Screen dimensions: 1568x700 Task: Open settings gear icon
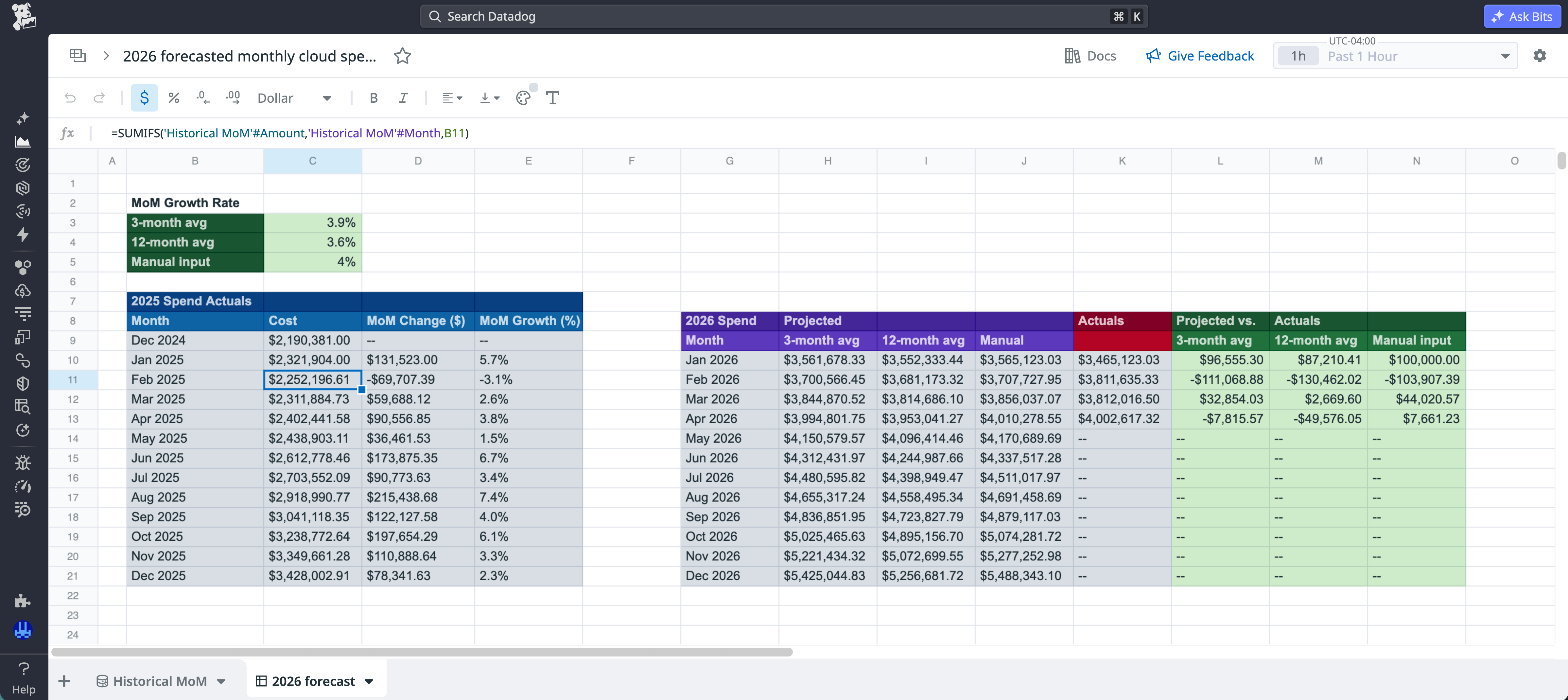1540,56
